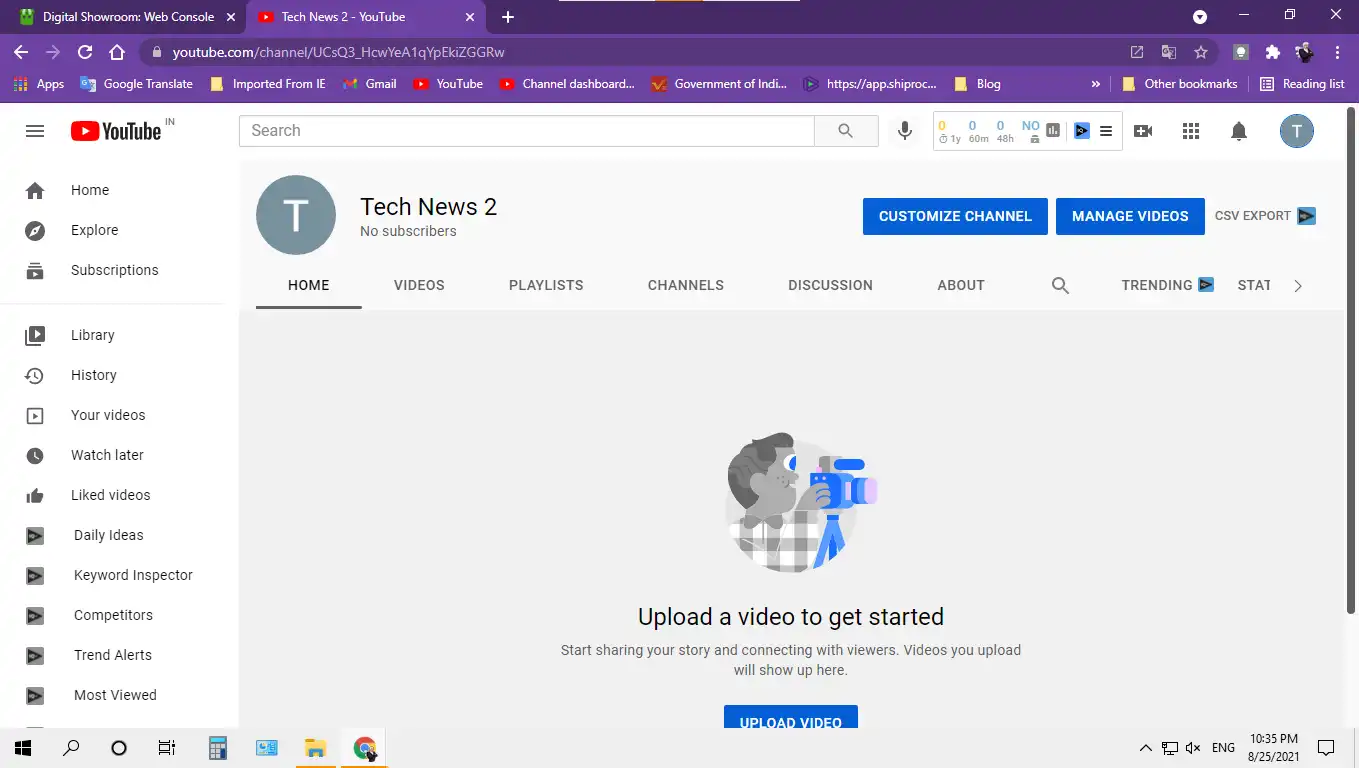Viewport: 1360px width, 768px height.
Task: Click the large channel avatar T
Action: pyautogui.click(x=296, y=215)
